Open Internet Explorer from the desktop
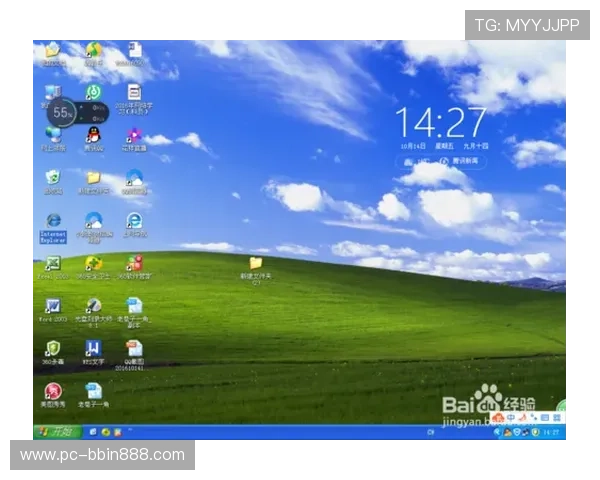The height and width of the screenshot is (480, 600). tap(52, 222)
